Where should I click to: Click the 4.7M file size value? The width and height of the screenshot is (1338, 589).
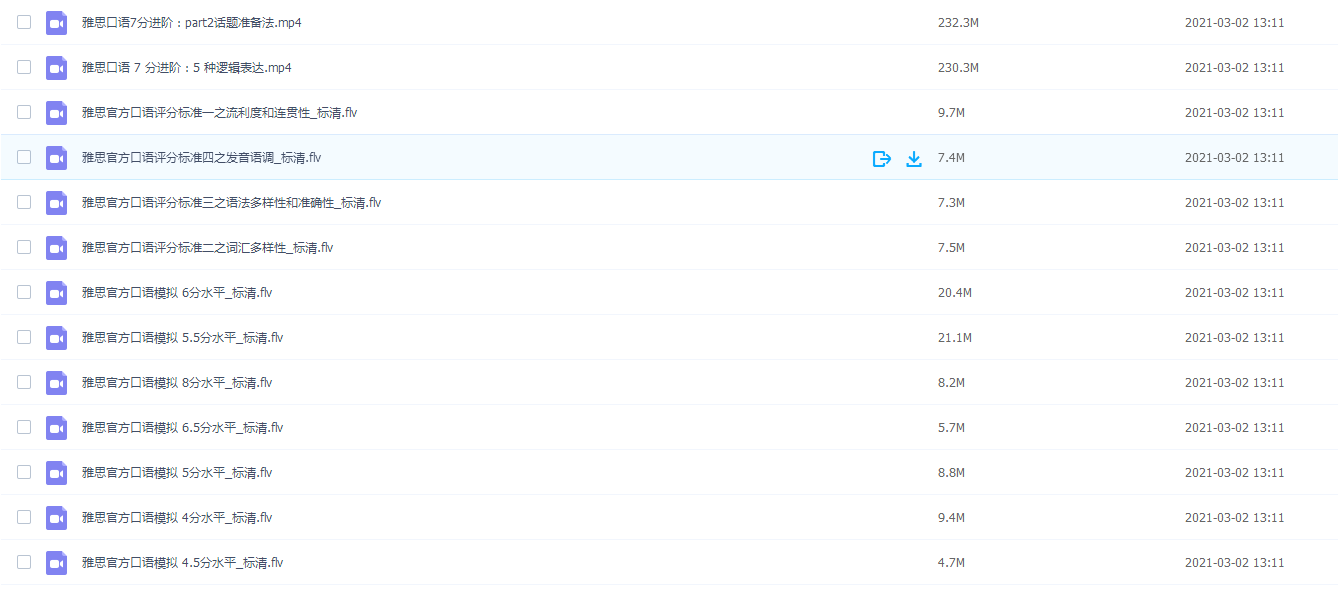951,563
